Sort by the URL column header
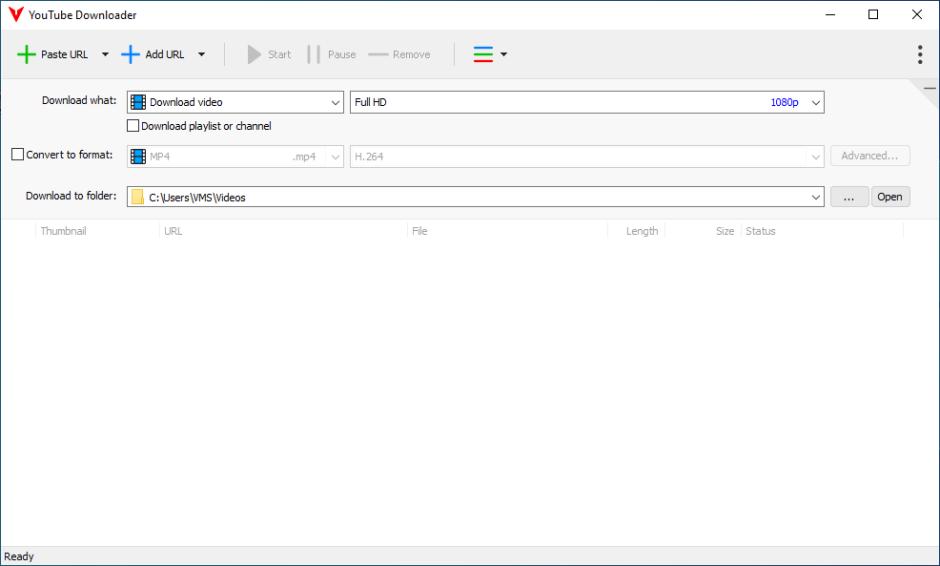The width and height of the screenshot is (940, 566). point(283,231)
